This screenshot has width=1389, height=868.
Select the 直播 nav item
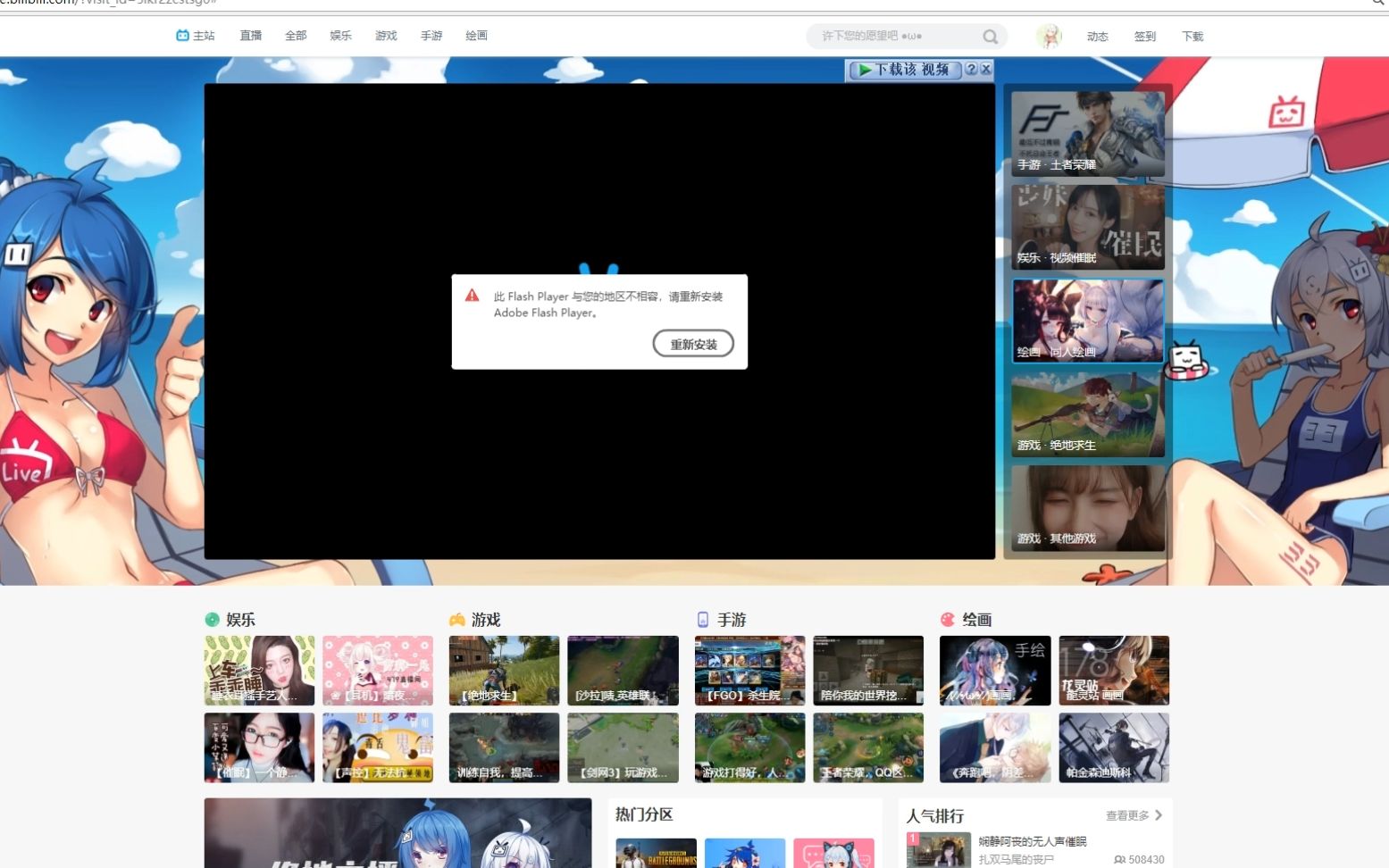click(251, 36)
